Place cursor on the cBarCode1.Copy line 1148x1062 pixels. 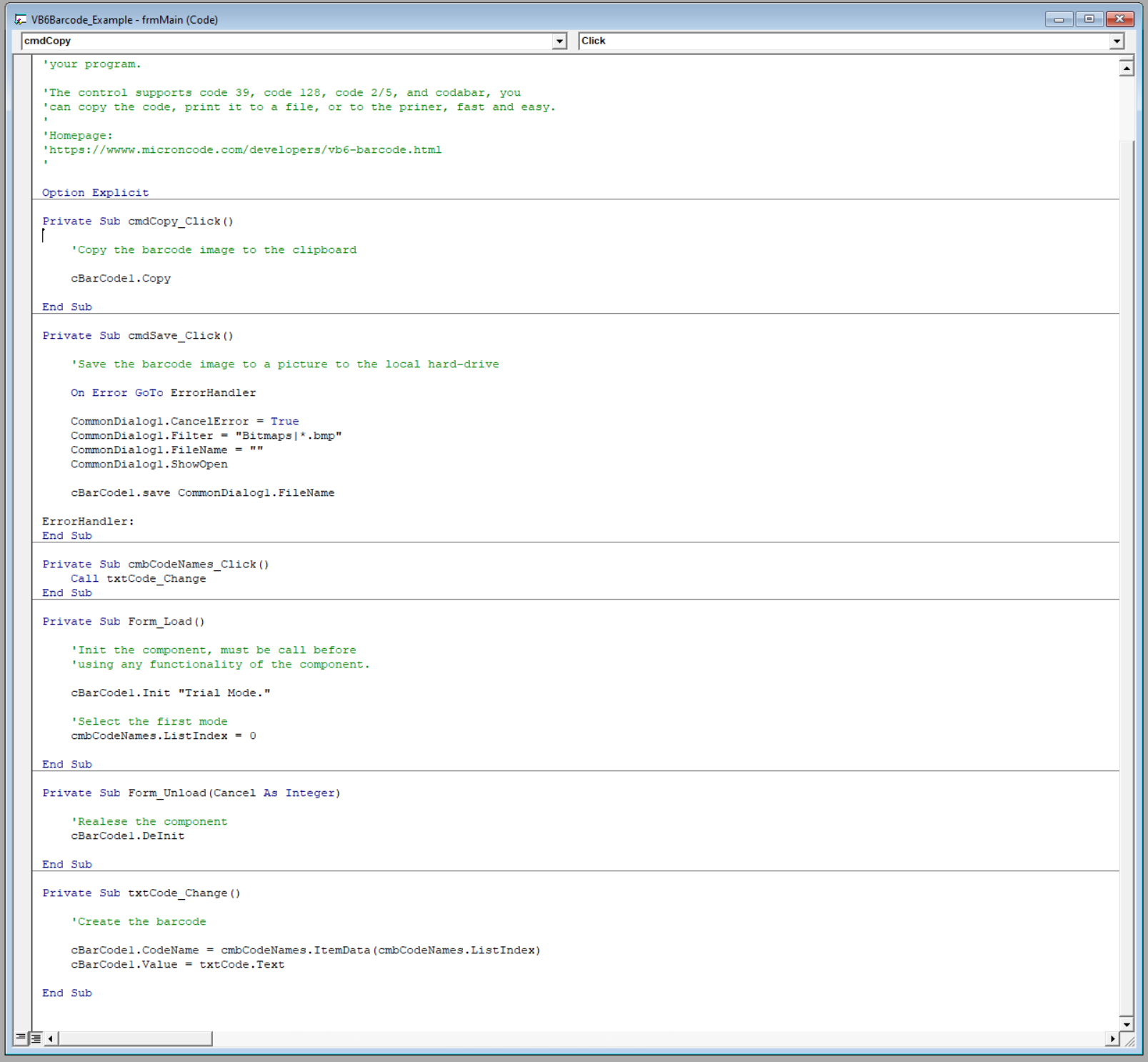click(120, 278)
